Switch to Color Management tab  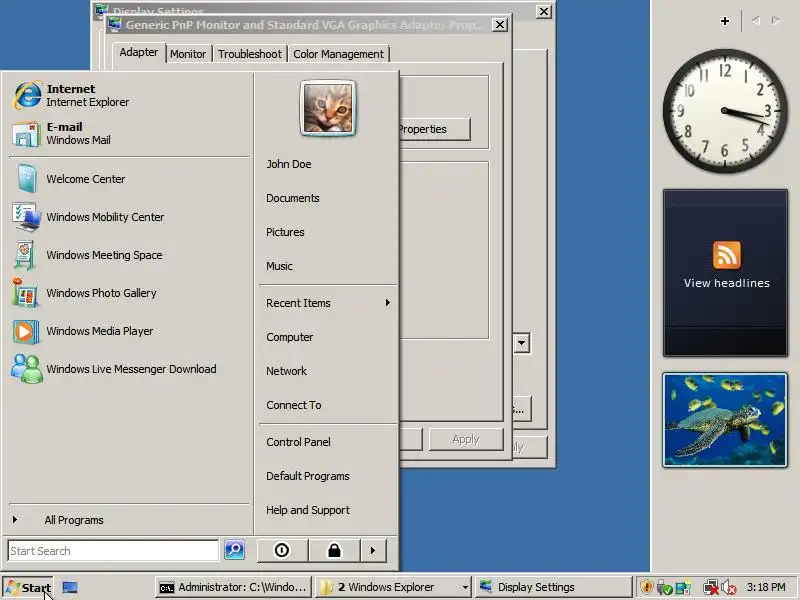(x=338, y=54)
